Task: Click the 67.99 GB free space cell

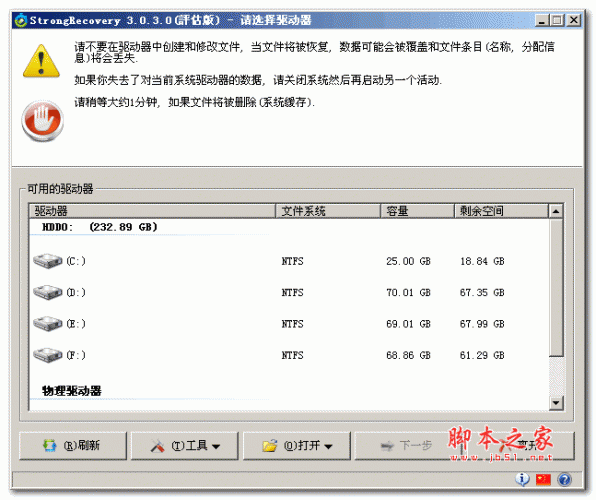Action: (482, 324)
